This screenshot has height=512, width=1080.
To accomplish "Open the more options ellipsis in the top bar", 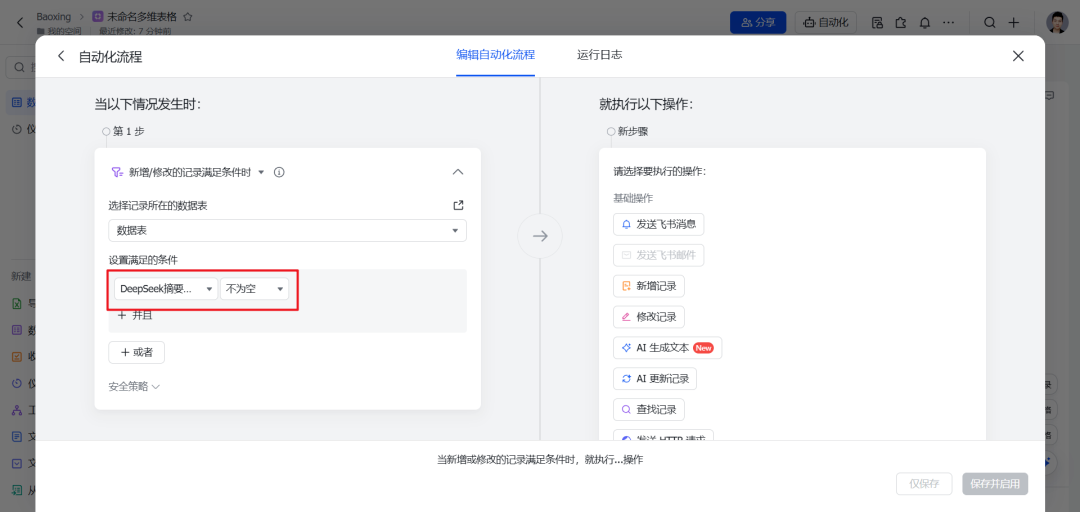I will coord(948,23).
